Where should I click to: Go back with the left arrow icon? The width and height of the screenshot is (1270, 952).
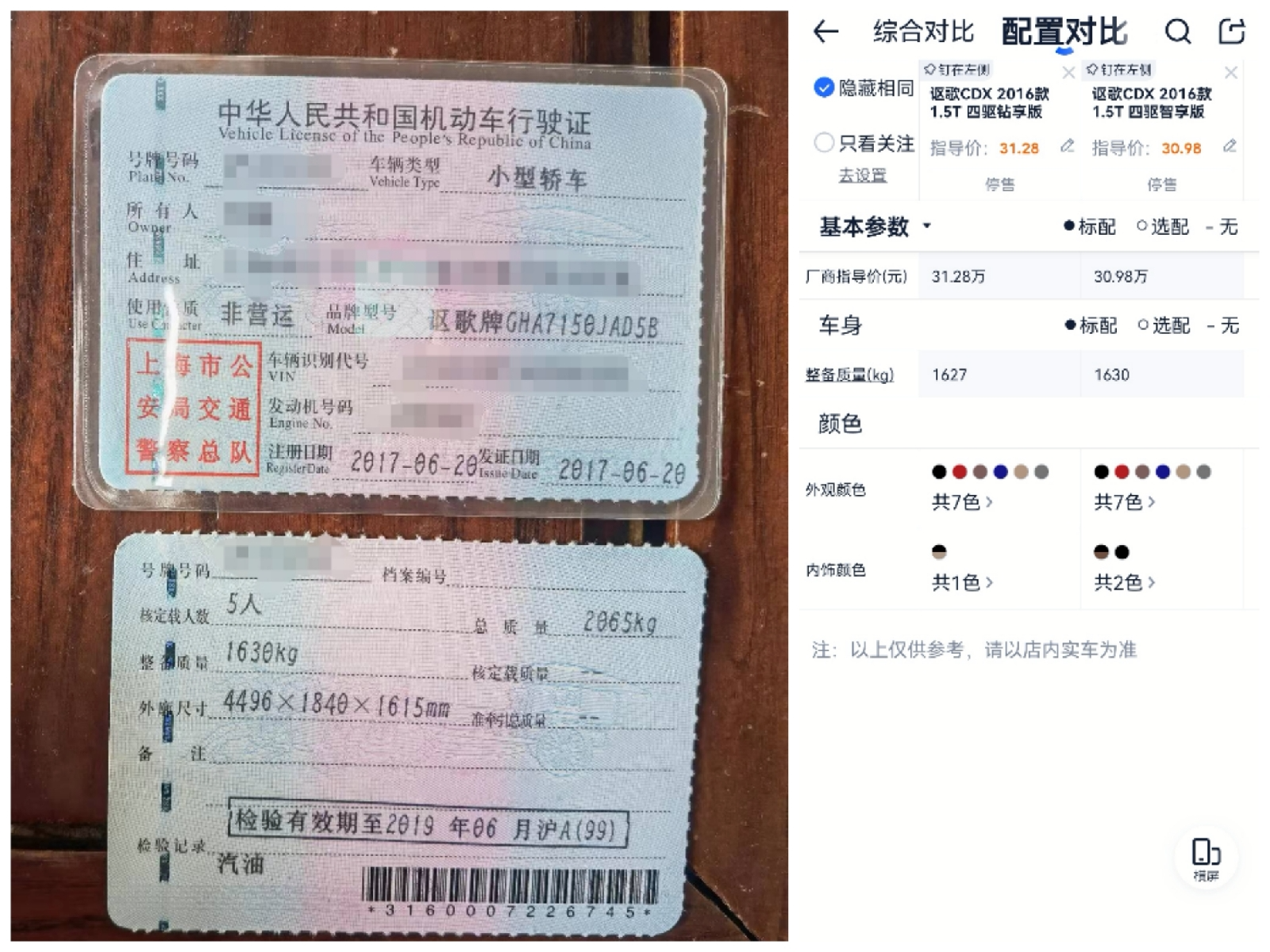click(826, 31)
